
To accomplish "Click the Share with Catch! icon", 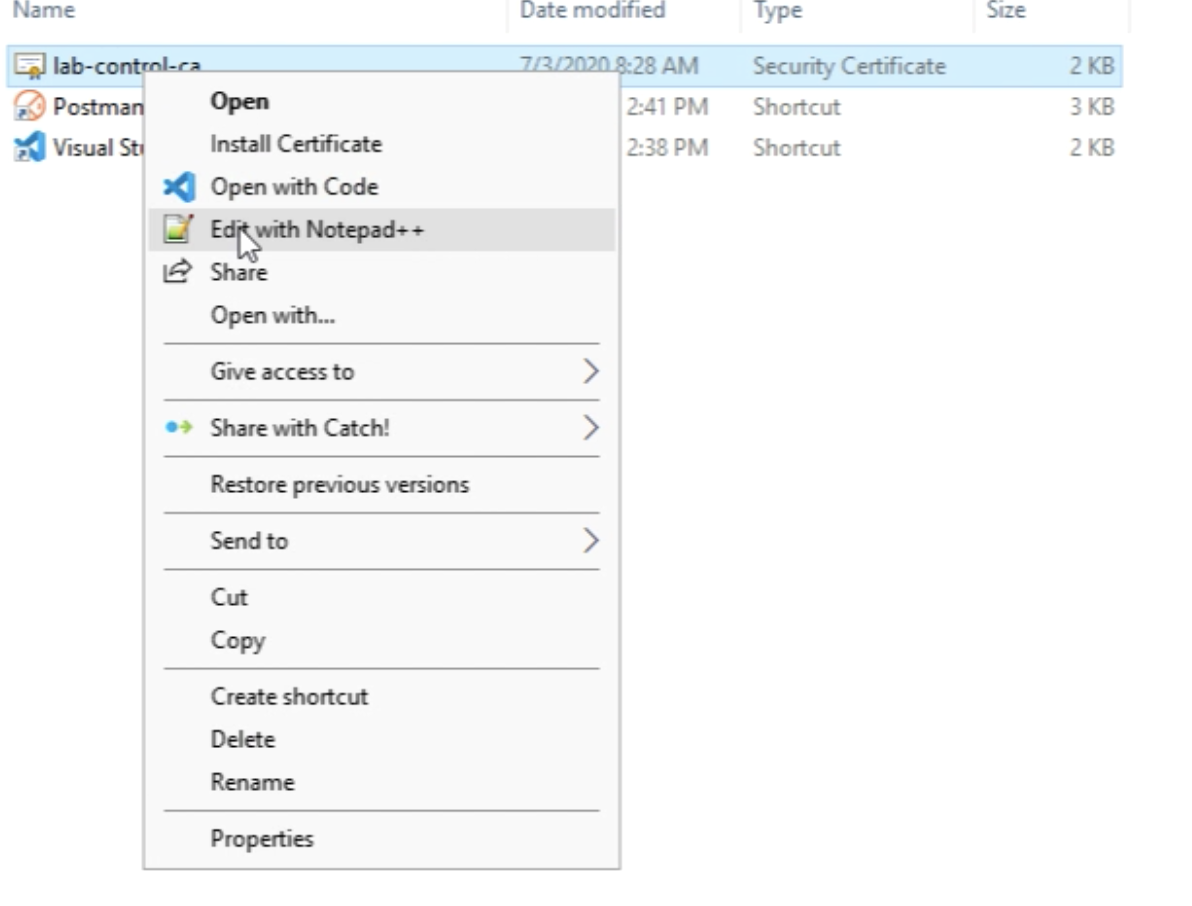I will coord(178,428).
